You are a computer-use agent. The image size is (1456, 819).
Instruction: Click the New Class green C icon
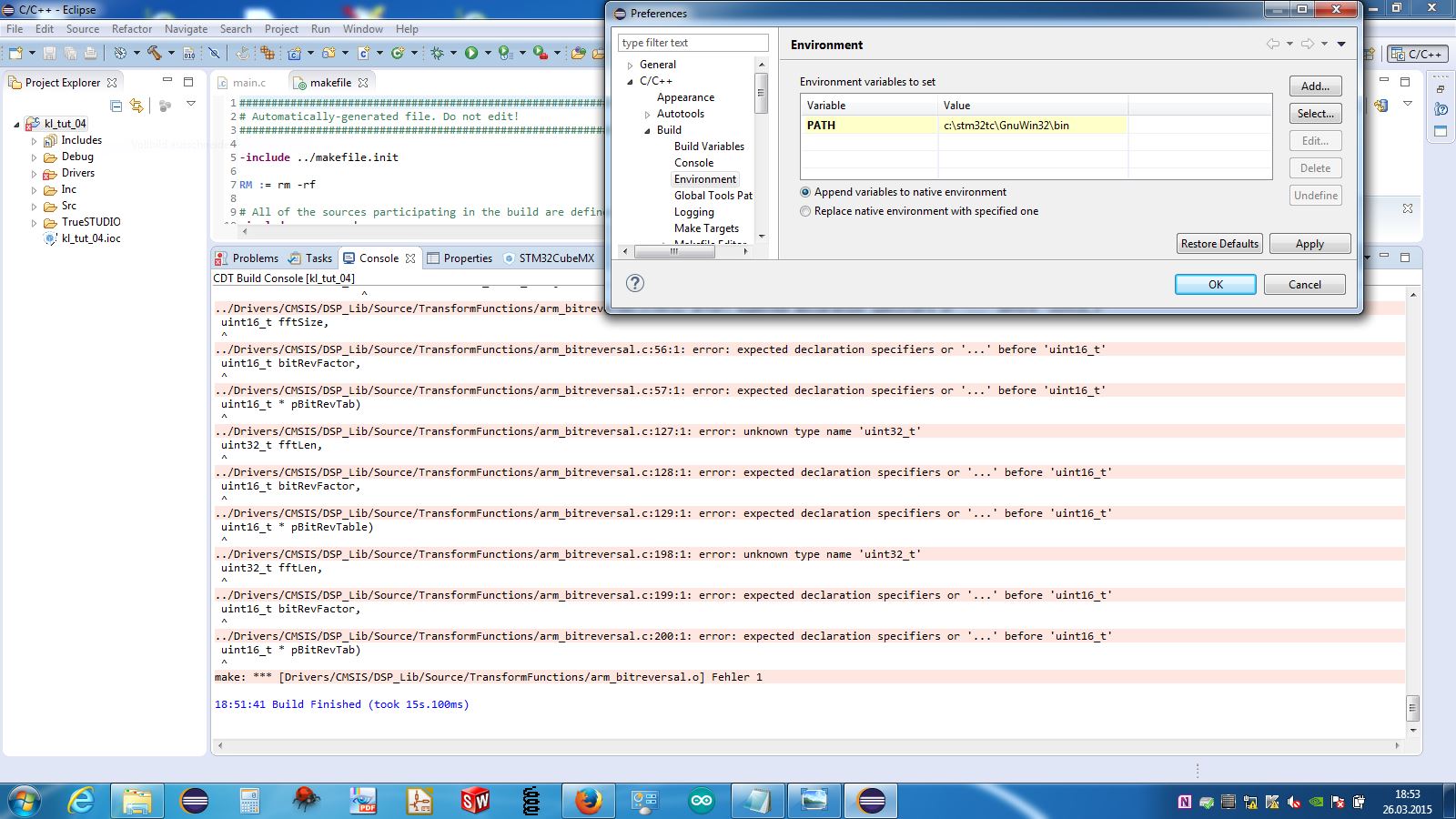point(398,53)
